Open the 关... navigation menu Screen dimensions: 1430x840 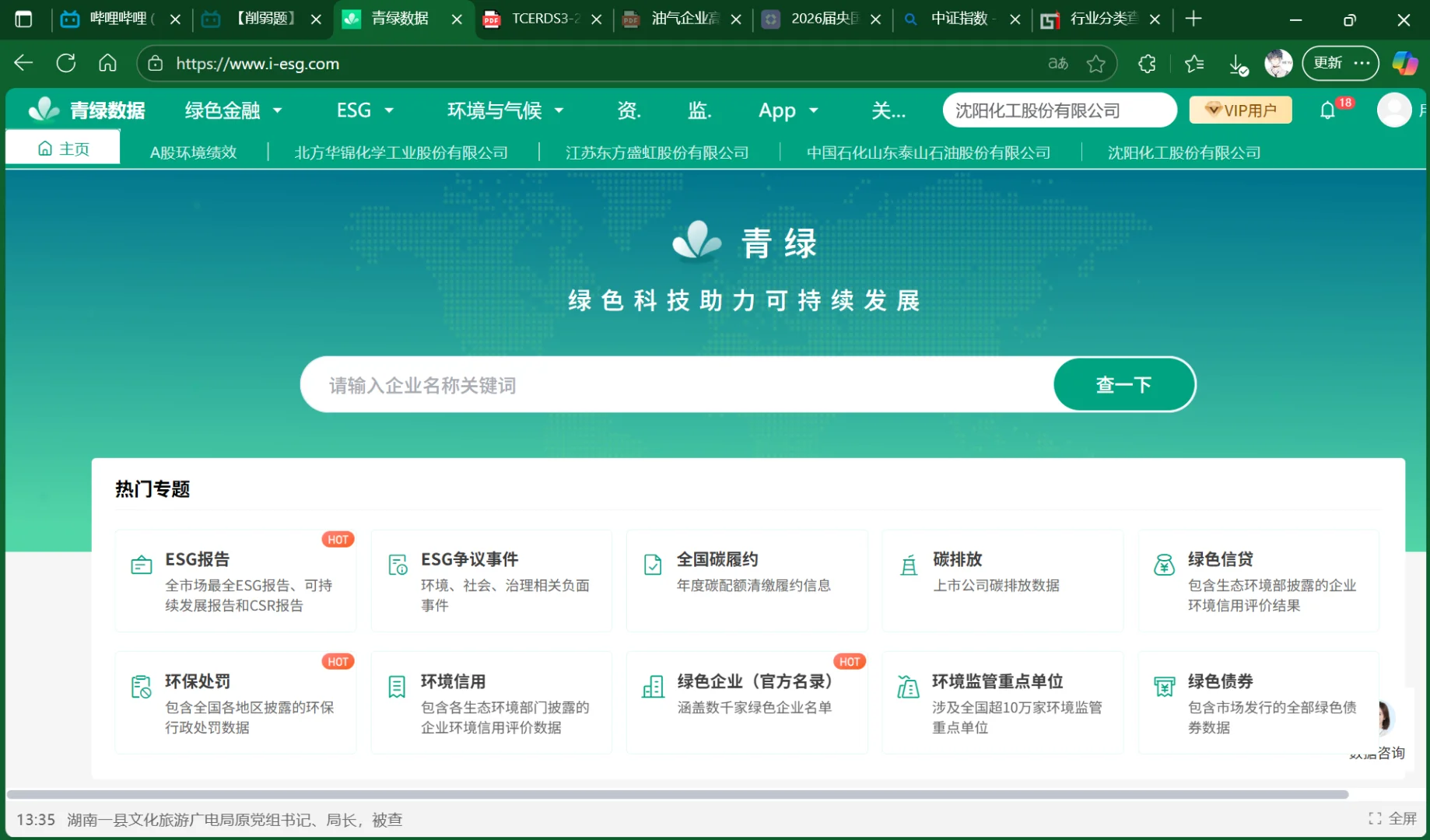click(x=888, y=110)
